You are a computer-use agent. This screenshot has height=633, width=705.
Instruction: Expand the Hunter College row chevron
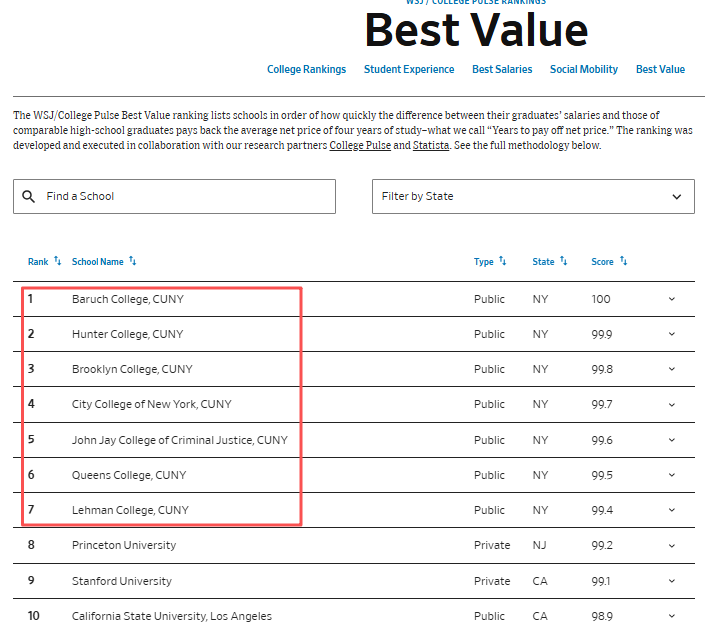point(671,334)
